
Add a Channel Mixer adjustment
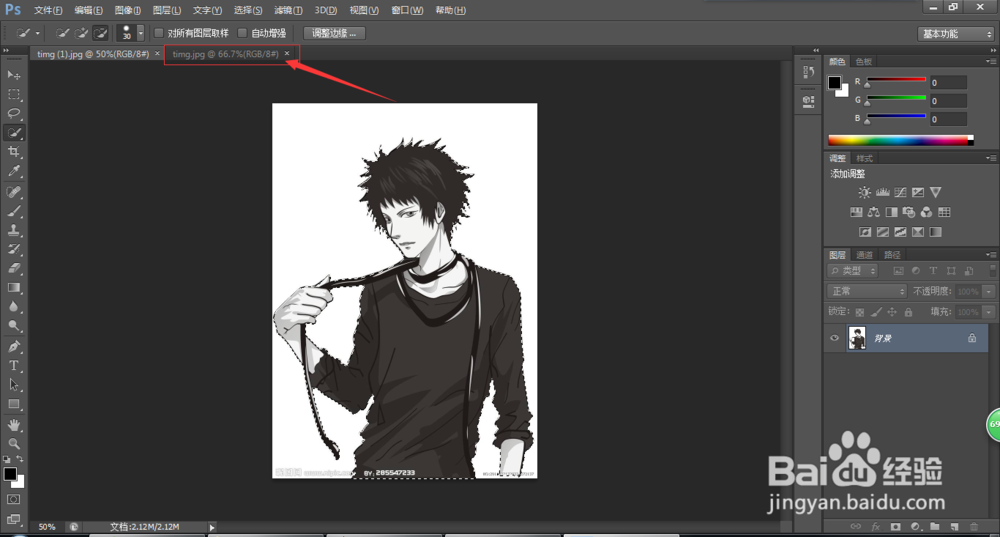pyautogui.click(x=926, y=212)
